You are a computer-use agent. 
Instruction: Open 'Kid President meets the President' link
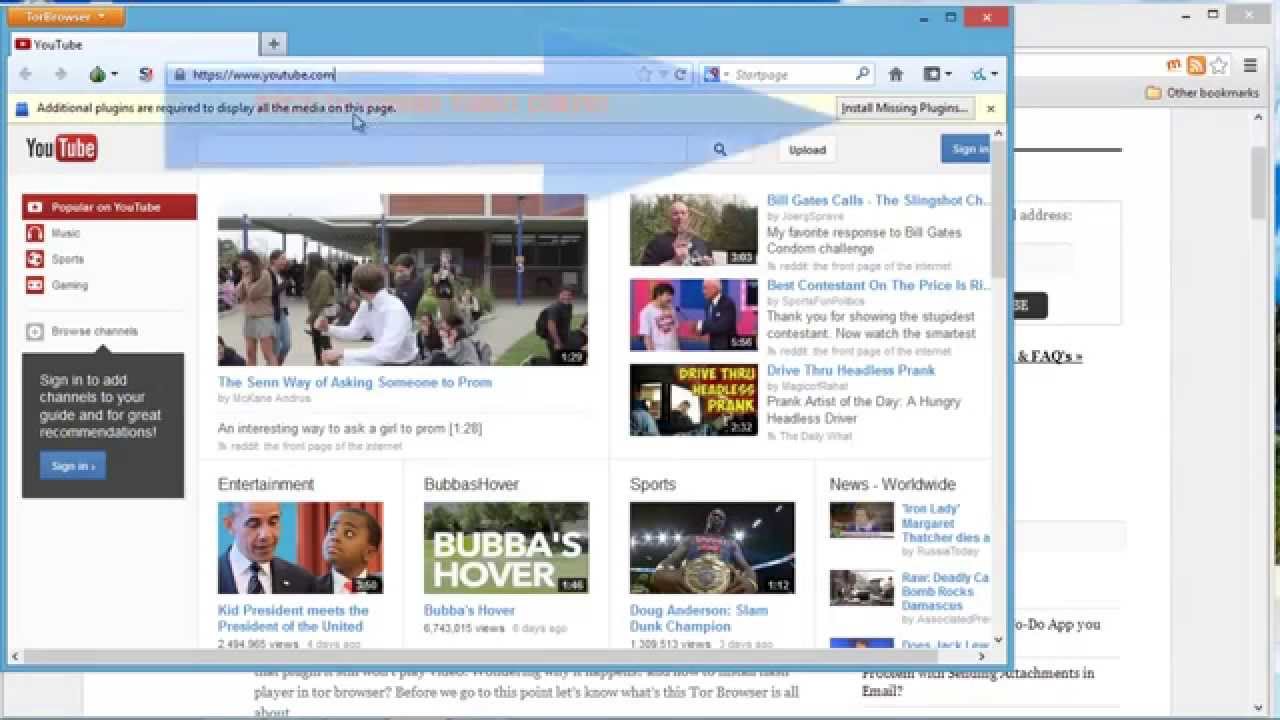293,618
